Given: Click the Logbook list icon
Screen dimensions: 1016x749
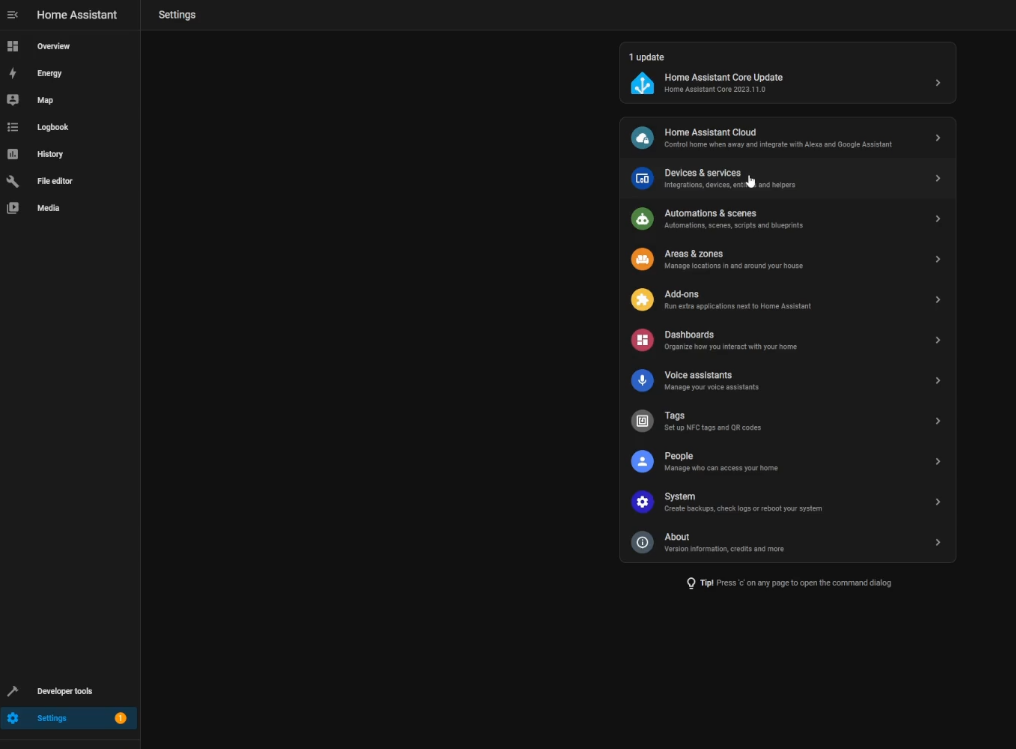Looking at the screenshot, I should (x=12, y=127).
